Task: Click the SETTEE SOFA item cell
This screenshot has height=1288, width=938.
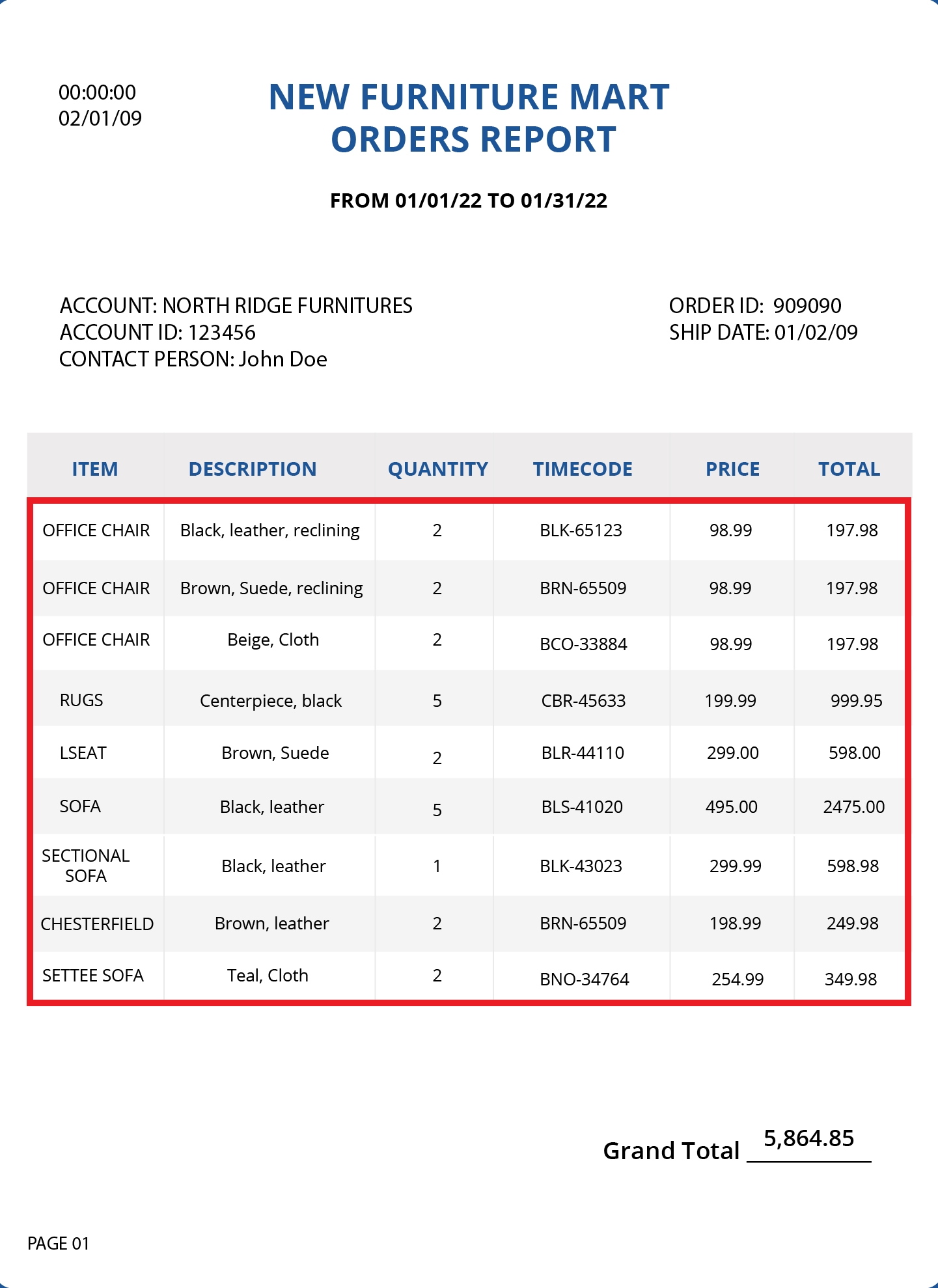Action: (x=93, y=976)
